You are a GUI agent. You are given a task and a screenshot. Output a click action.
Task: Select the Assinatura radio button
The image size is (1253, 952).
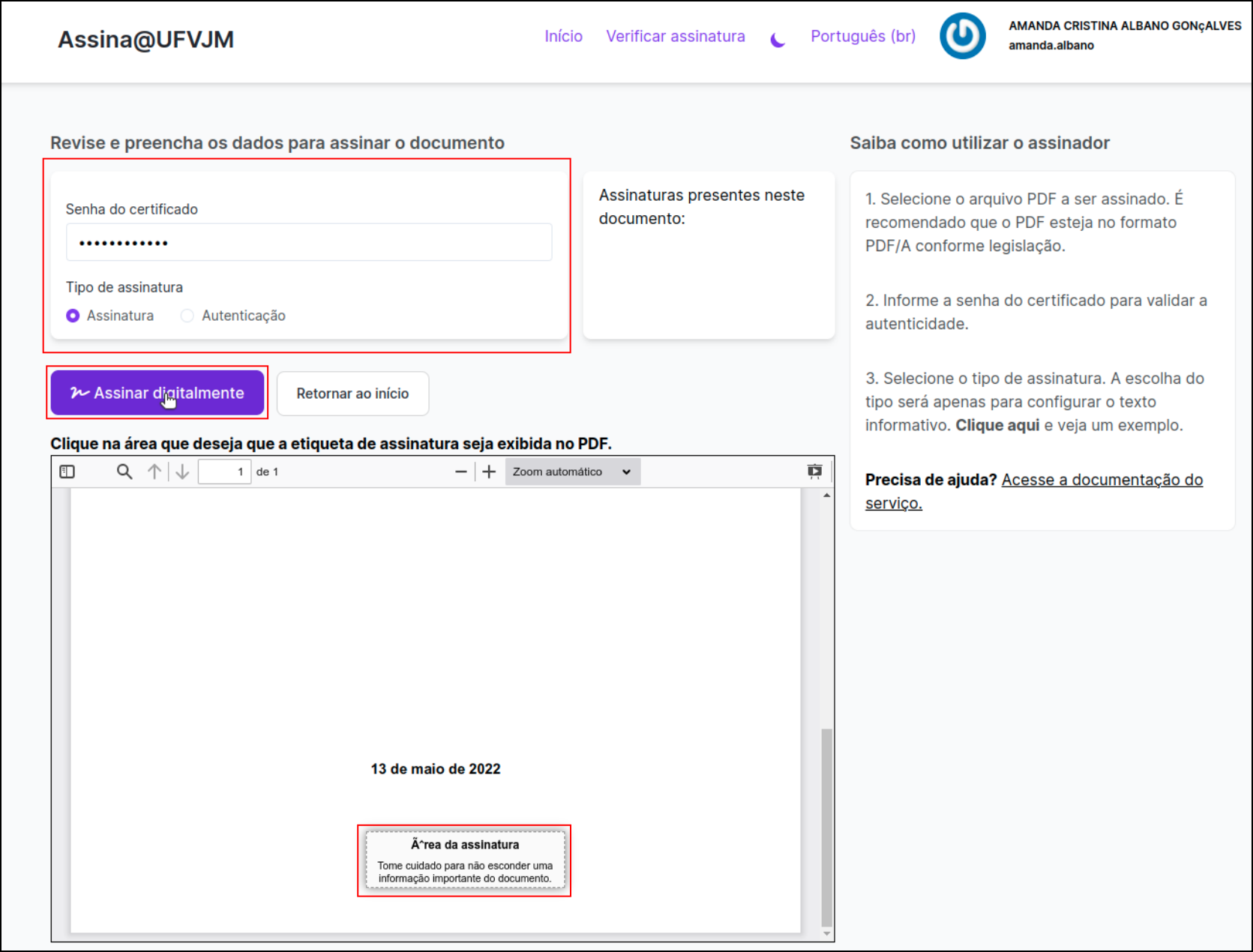[x=72, y=316]
